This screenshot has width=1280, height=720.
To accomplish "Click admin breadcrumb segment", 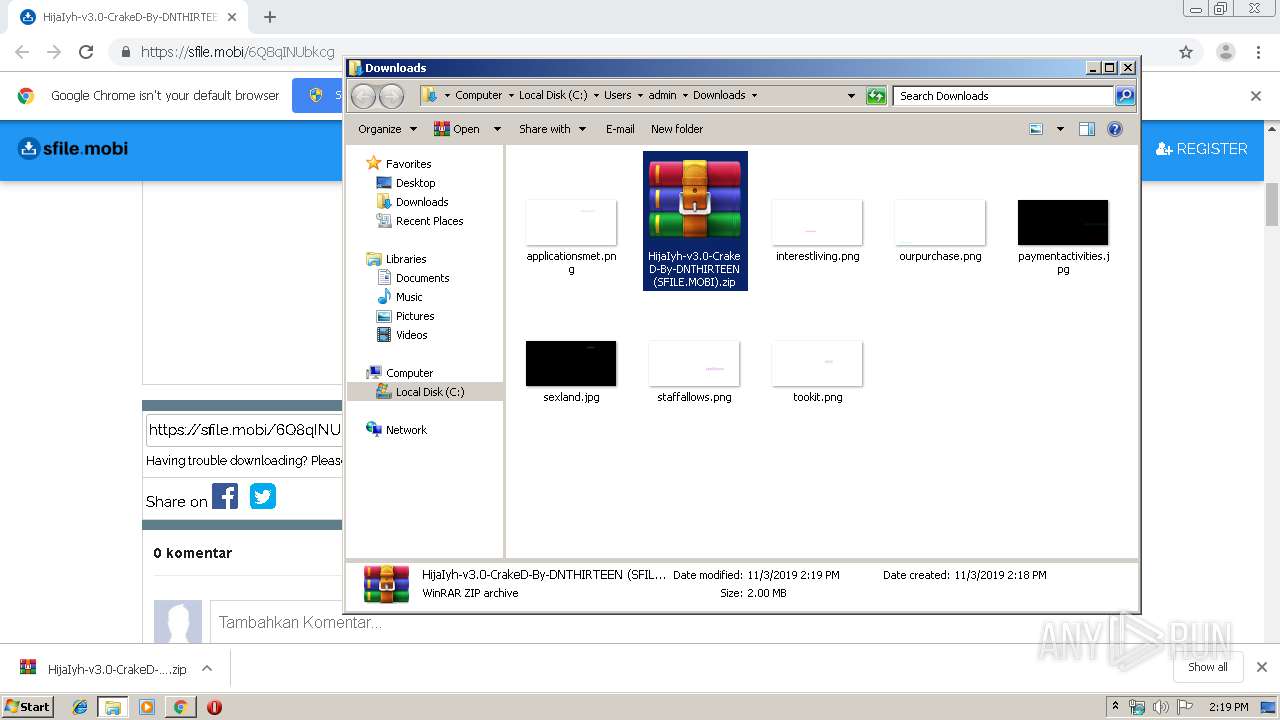I will (662, 96).
